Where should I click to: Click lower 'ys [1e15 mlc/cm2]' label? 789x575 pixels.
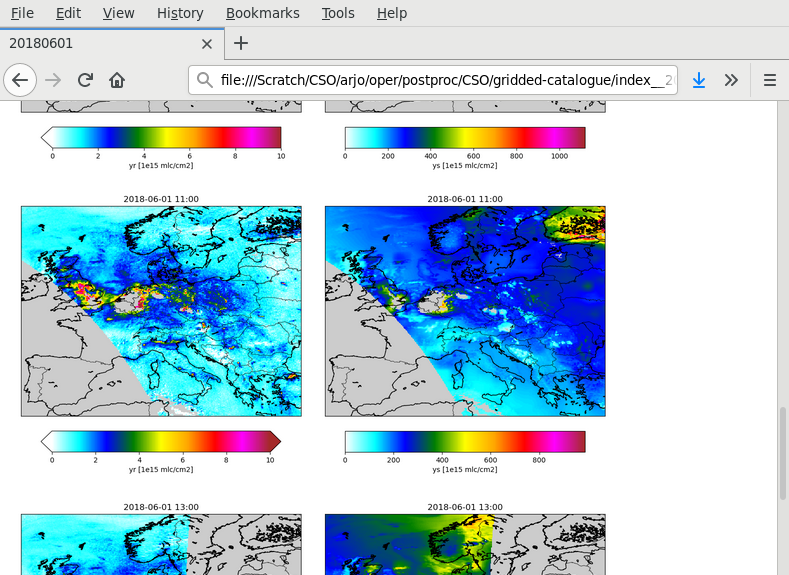coord(465,469)
